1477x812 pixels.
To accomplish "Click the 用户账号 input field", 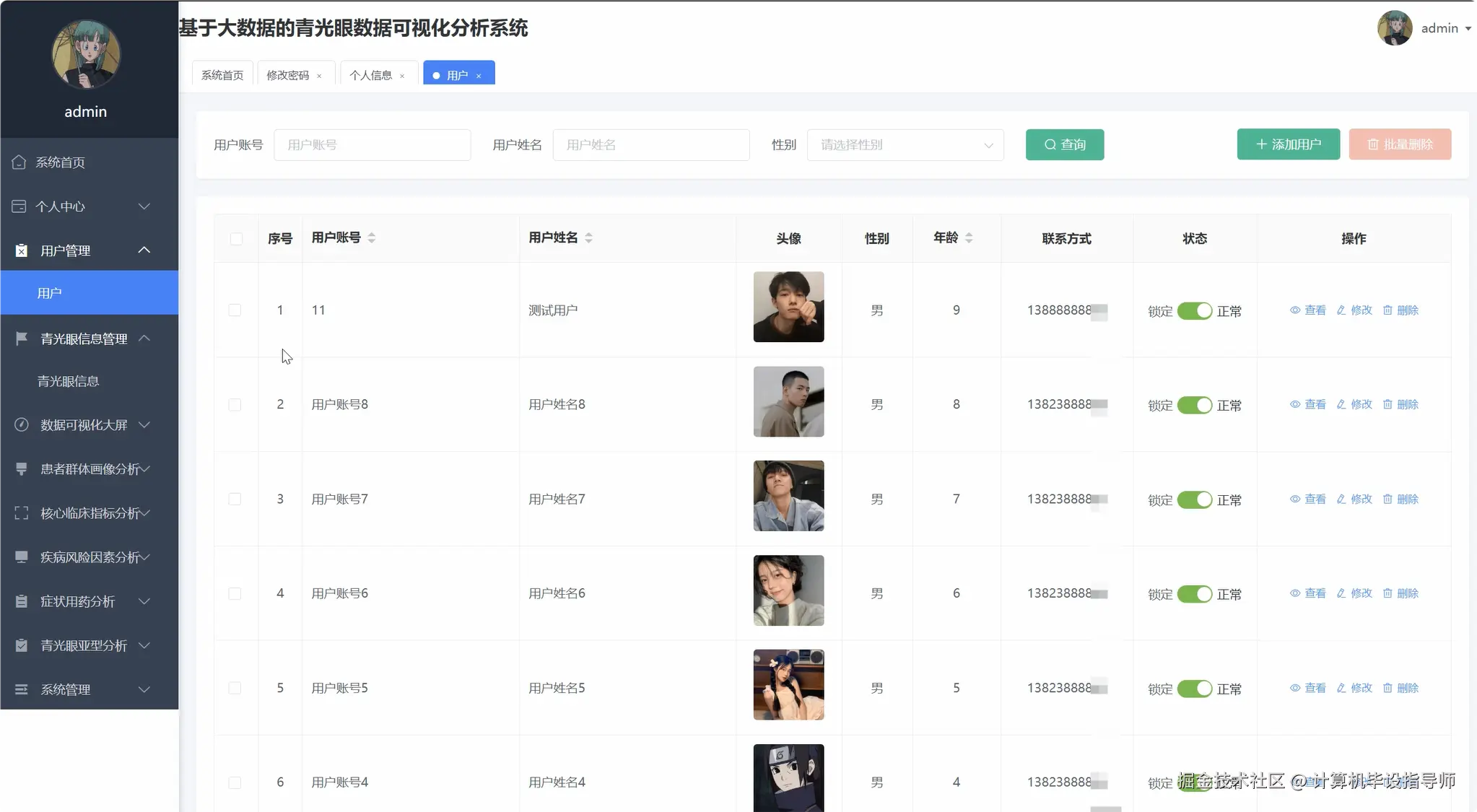I will [372, 144].
